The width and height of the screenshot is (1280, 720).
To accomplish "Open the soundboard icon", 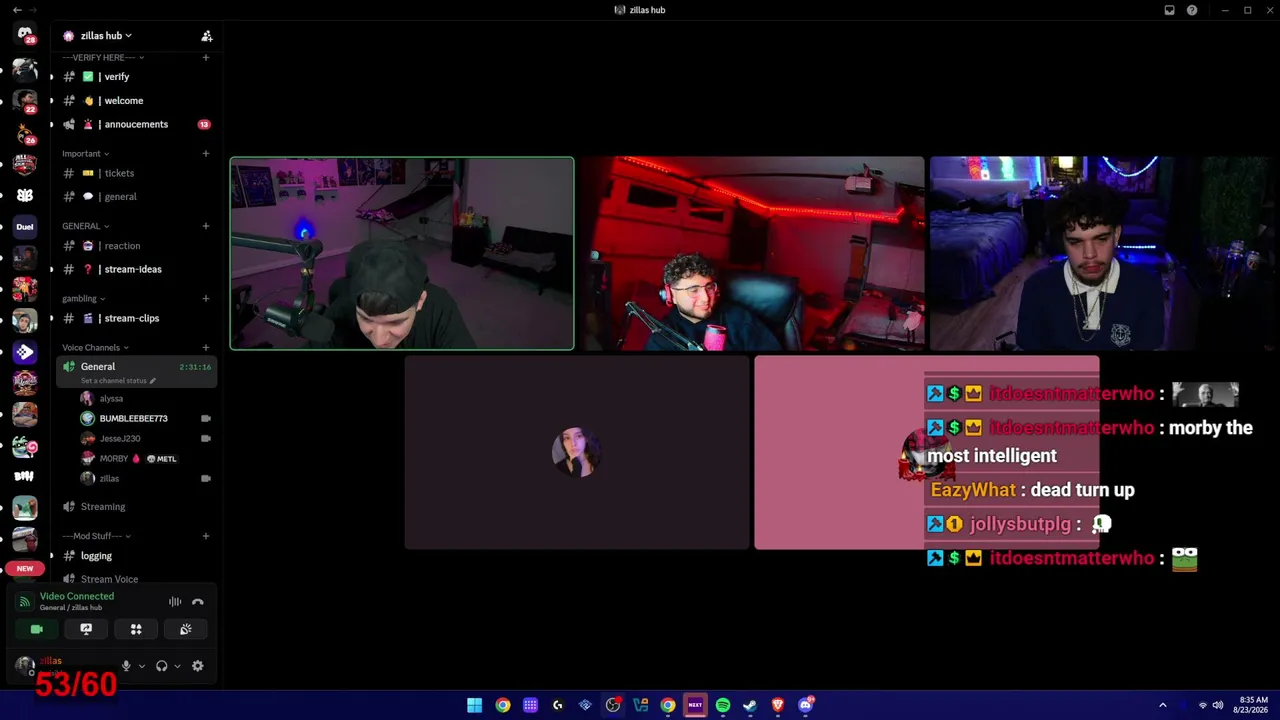I will tap(186, 629).
